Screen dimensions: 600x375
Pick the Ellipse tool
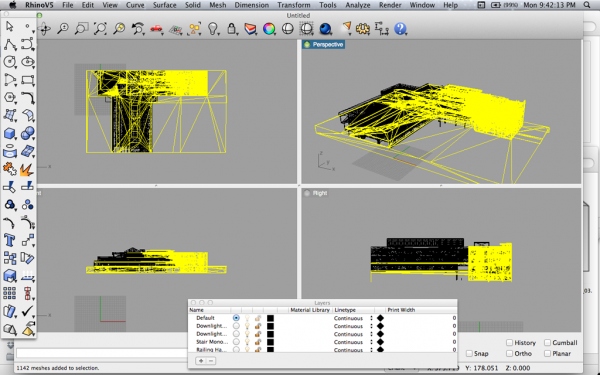tap(28, 62)
